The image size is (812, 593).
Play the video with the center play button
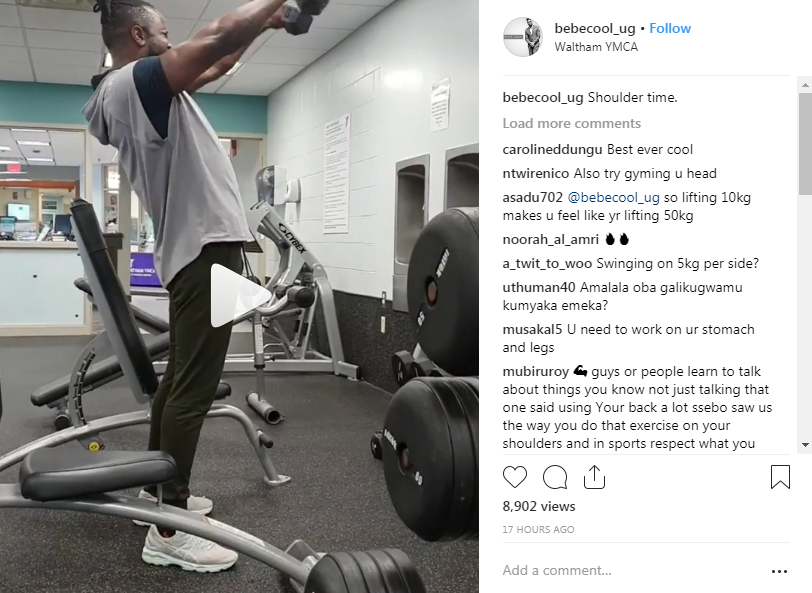[239, 296]
